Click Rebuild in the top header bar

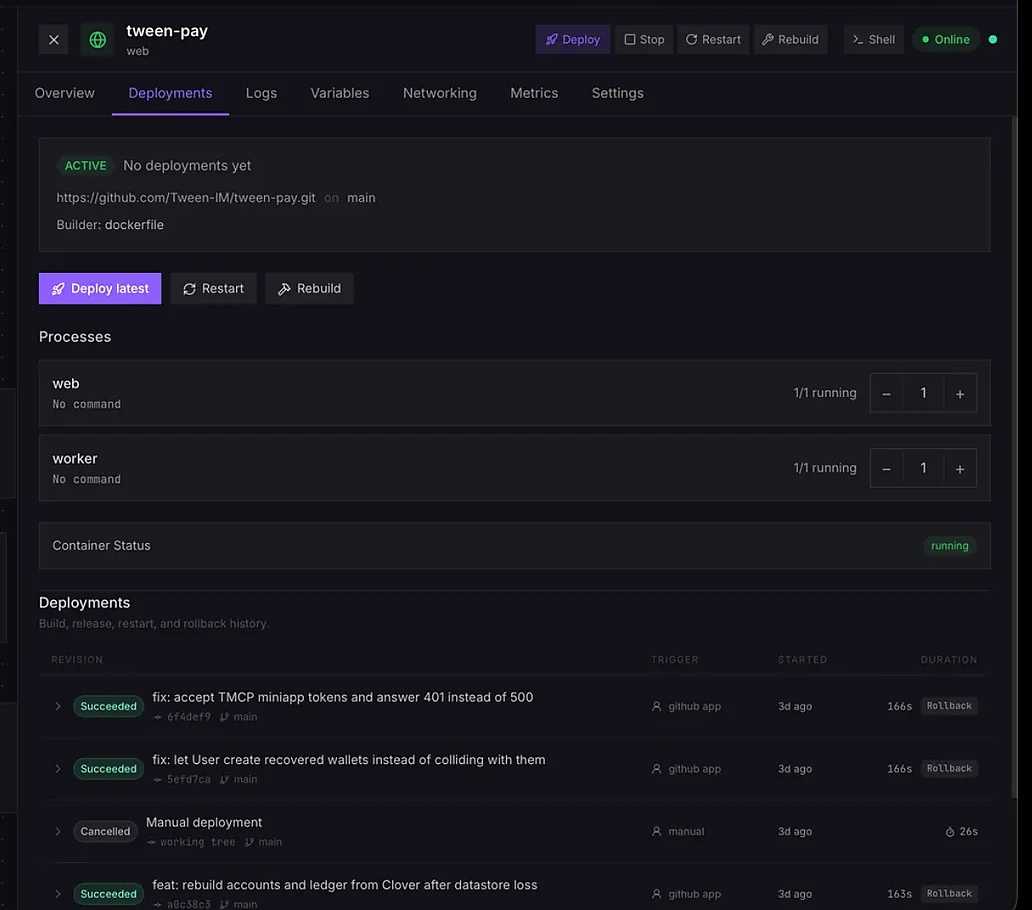click(790, 39)
